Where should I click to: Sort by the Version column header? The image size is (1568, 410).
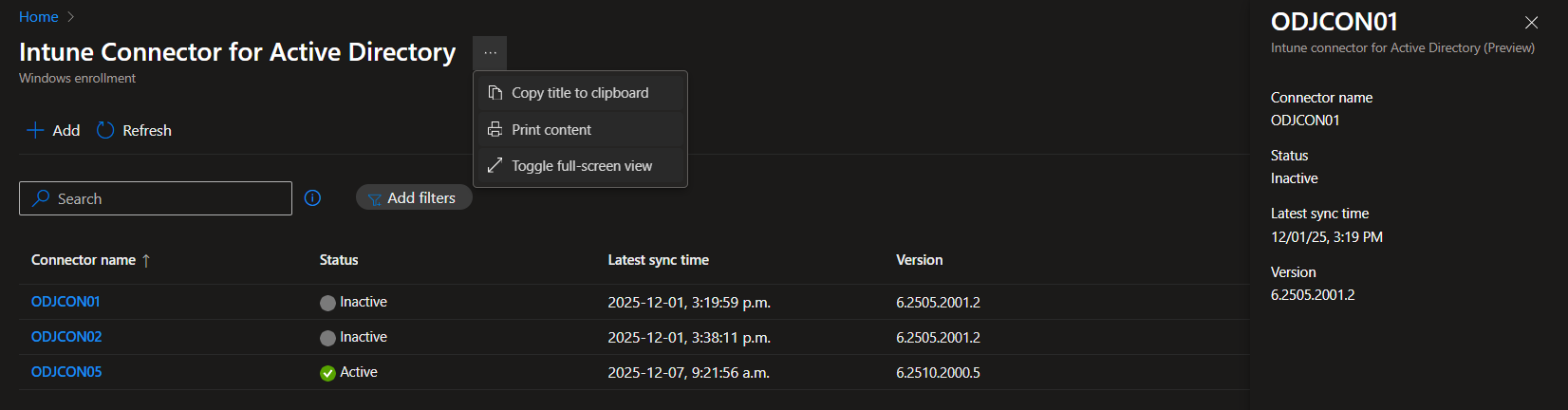click(x=920, y=260)
